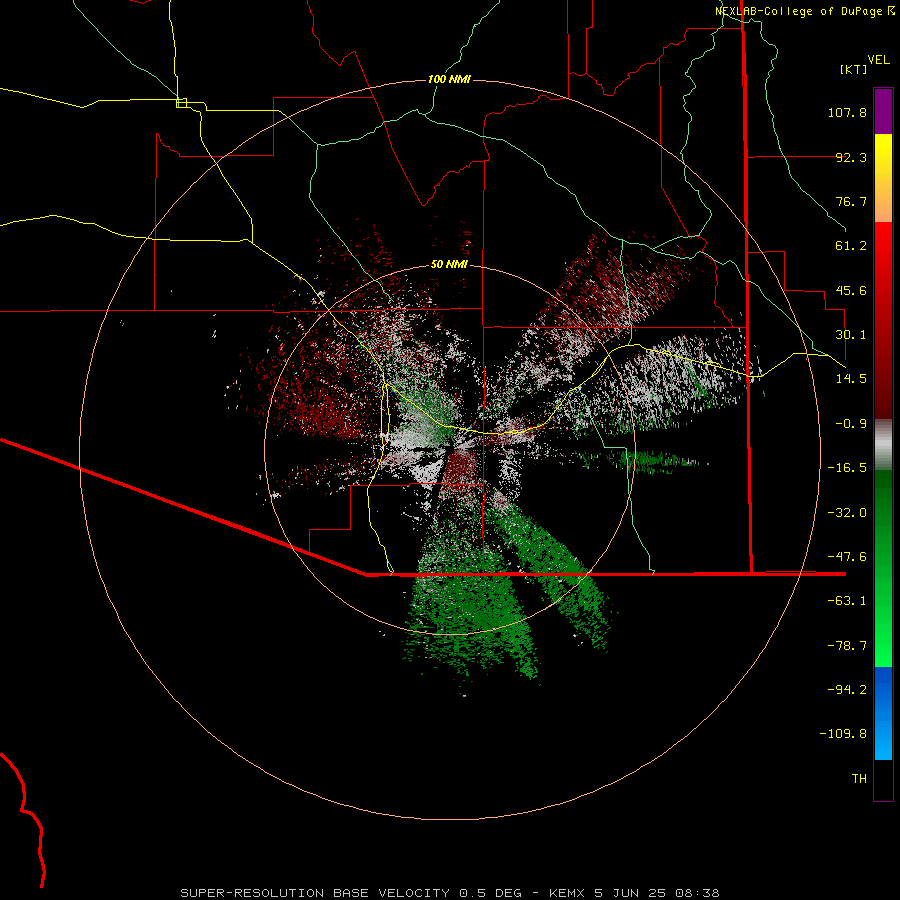Click the 50 NMI range ring label
The image size is (900, 900).
[449, 264]
